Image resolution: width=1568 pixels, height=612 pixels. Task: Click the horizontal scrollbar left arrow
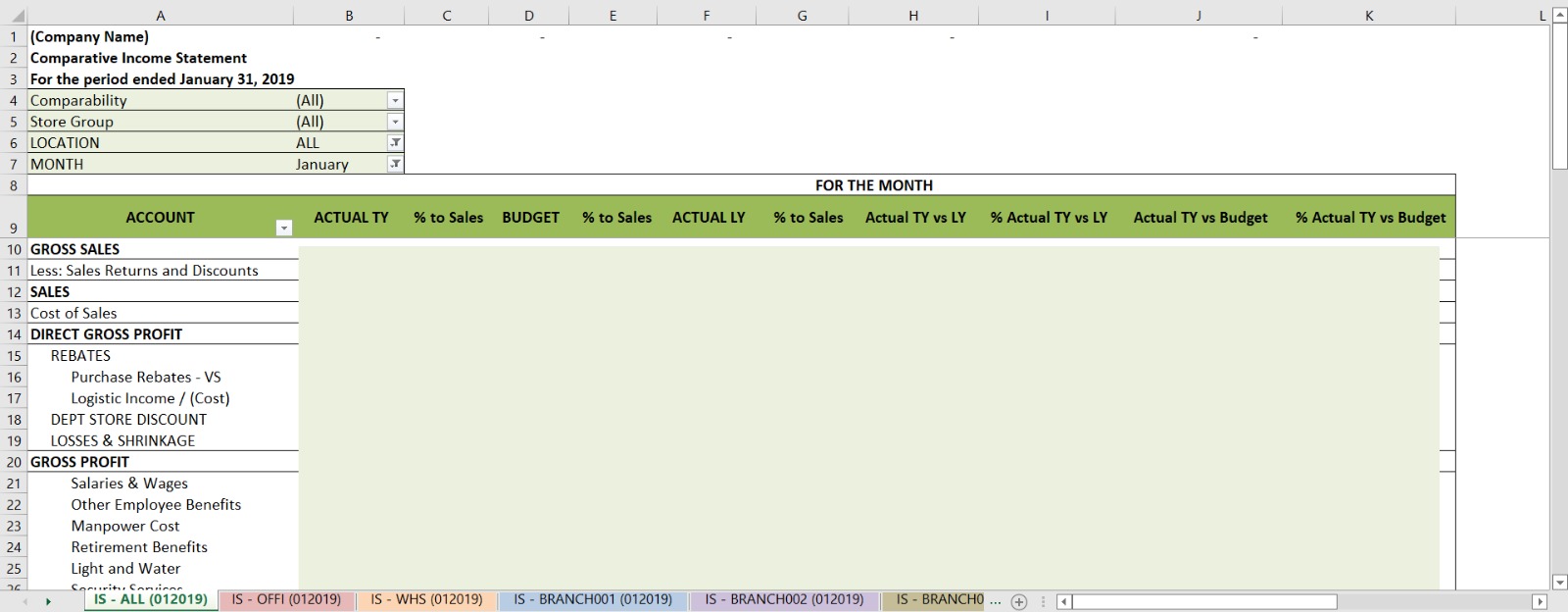tap(1063, 601)
